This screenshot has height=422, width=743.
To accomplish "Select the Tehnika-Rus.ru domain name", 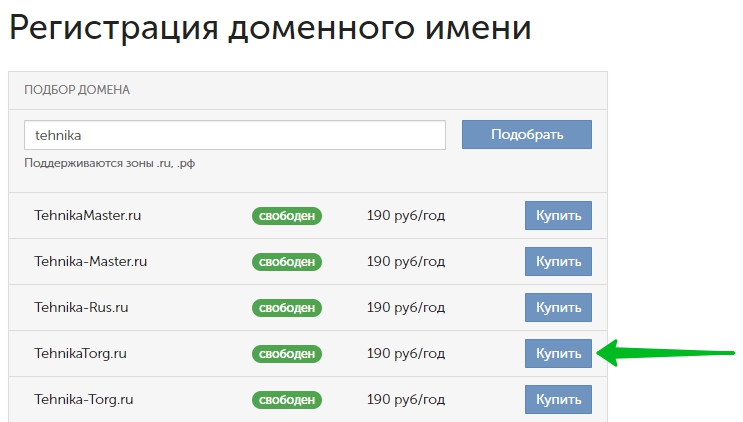I will (81, 307).
